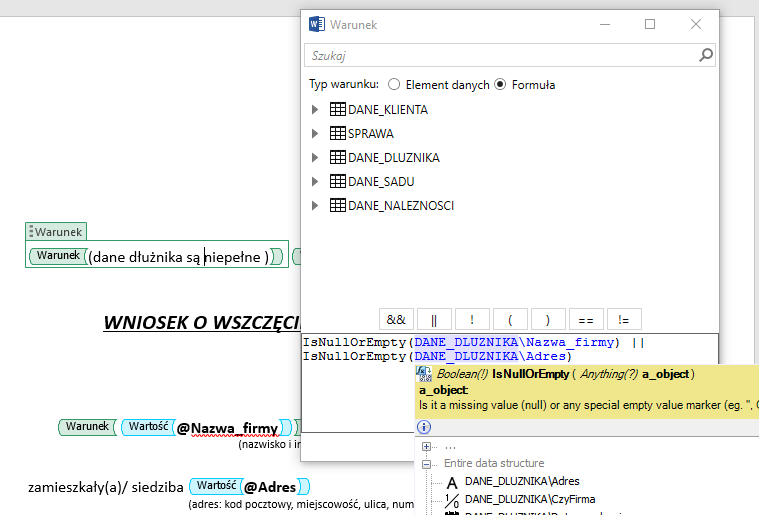Click the SPRAWA table icon
The image size is (759, 515).
point(338,133)
